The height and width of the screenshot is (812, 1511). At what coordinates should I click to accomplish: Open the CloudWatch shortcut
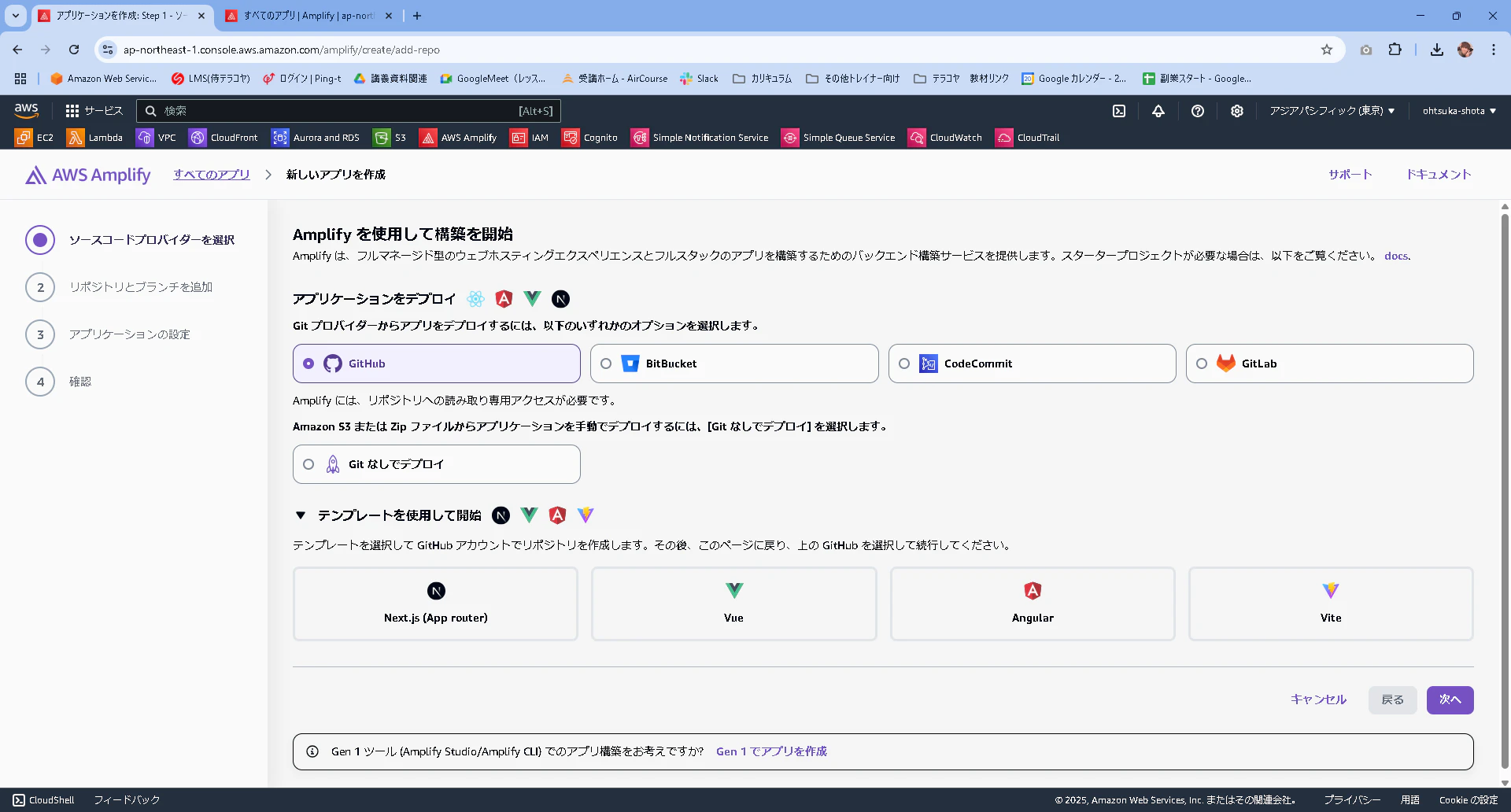pyautogui.click(x=946, y=138)
